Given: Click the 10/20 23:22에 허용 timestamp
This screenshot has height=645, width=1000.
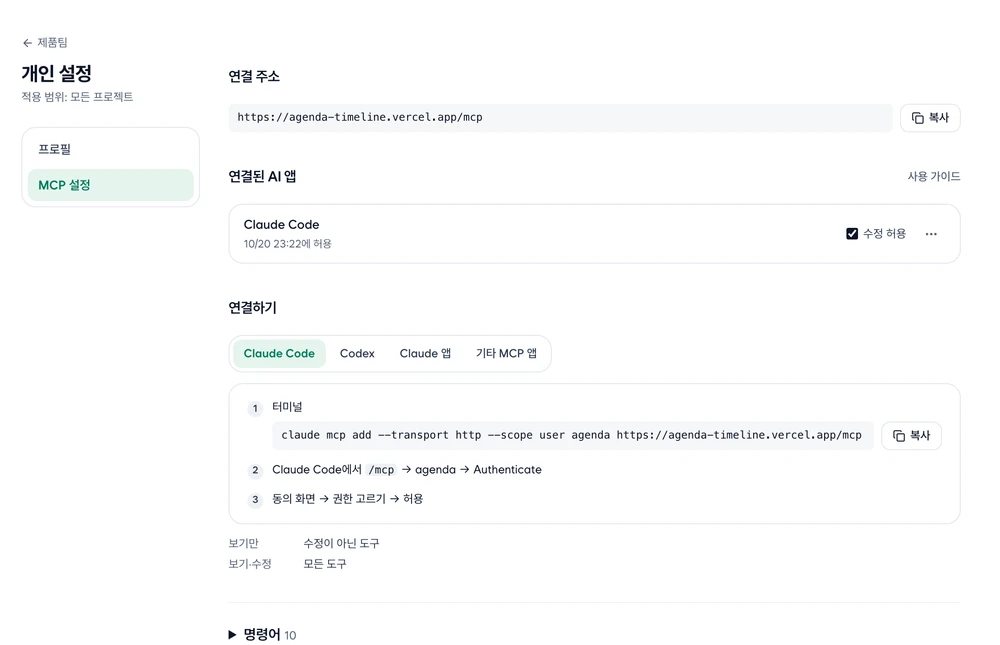Looking at the screenshot, I should click(x=288, y=244).
